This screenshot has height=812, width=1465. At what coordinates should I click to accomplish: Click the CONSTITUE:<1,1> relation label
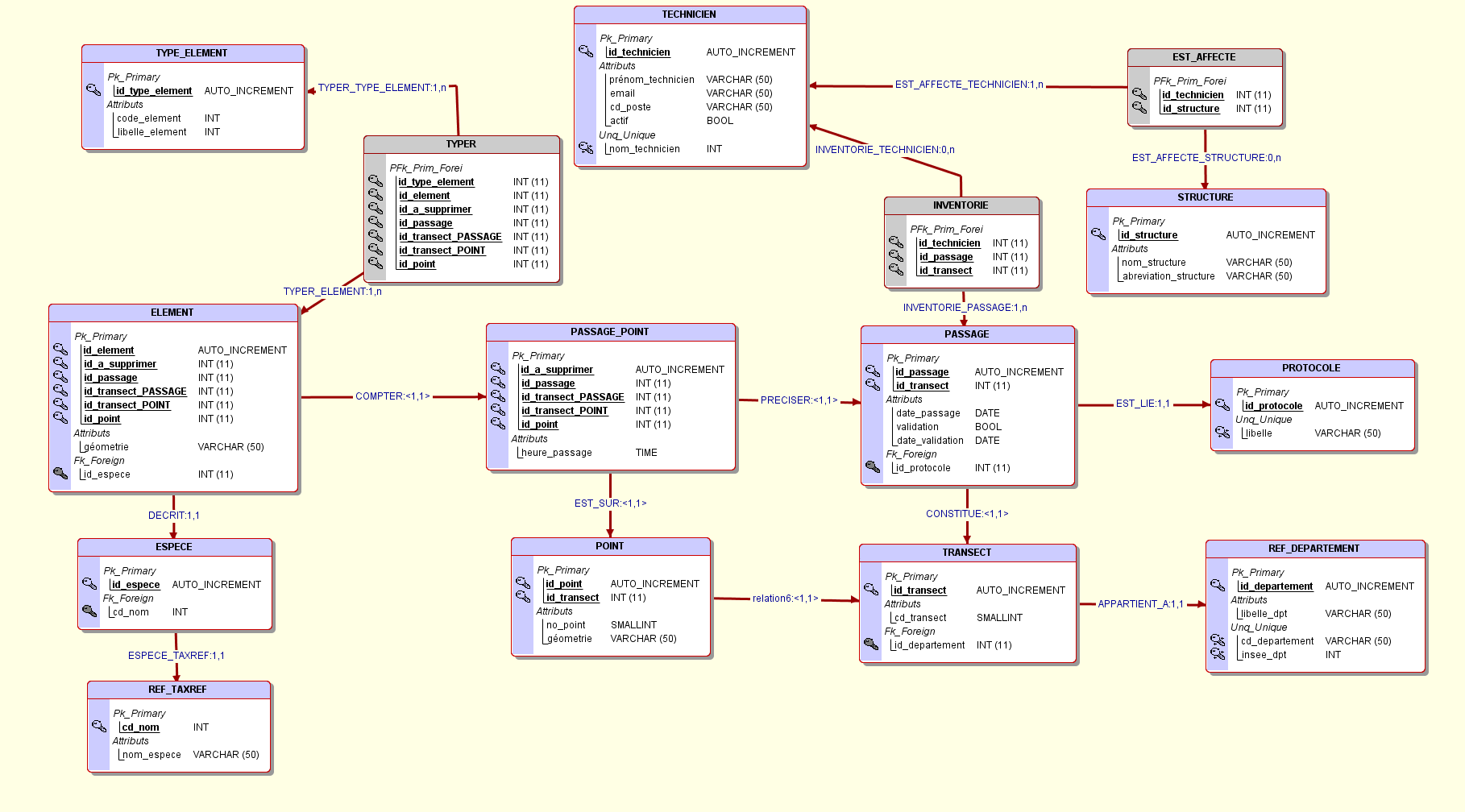tap(967, 514)
